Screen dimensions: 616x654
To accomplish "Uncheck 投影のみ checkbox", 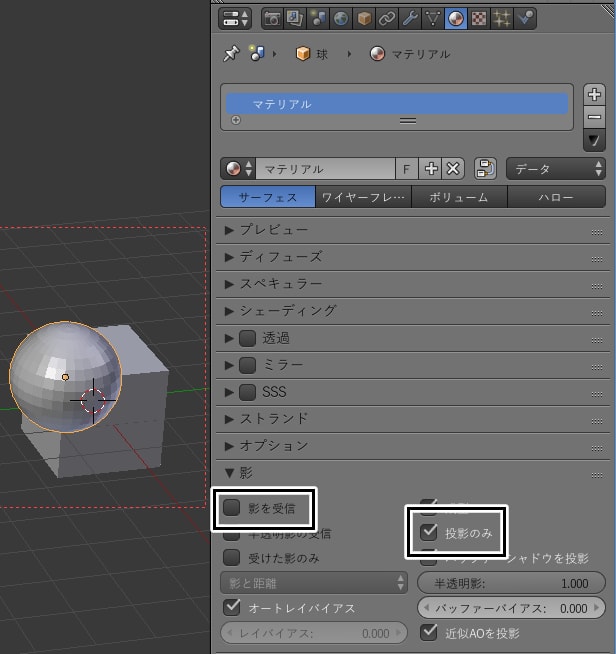I will click(x=429, y=533).
